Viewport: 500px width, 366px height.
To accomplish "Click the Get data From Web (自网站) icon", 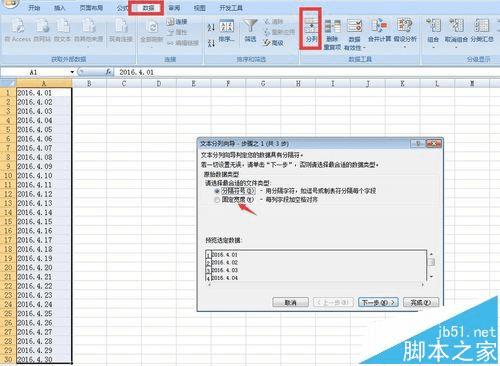I will click(x=42, y=26).
